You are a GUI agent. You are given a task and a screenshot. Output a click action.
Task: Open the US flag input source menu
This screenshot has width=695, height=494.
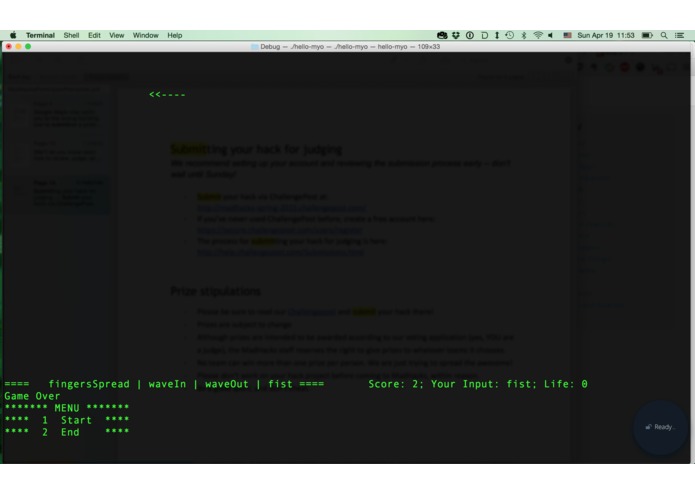click(567, 35)
